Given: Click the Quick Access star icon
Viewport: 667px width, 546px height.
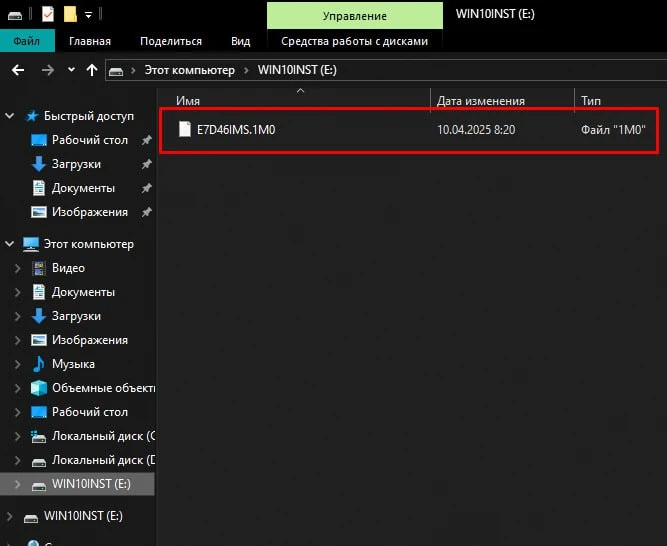Looking at the screenshot, I should click(x=32, y=116).
